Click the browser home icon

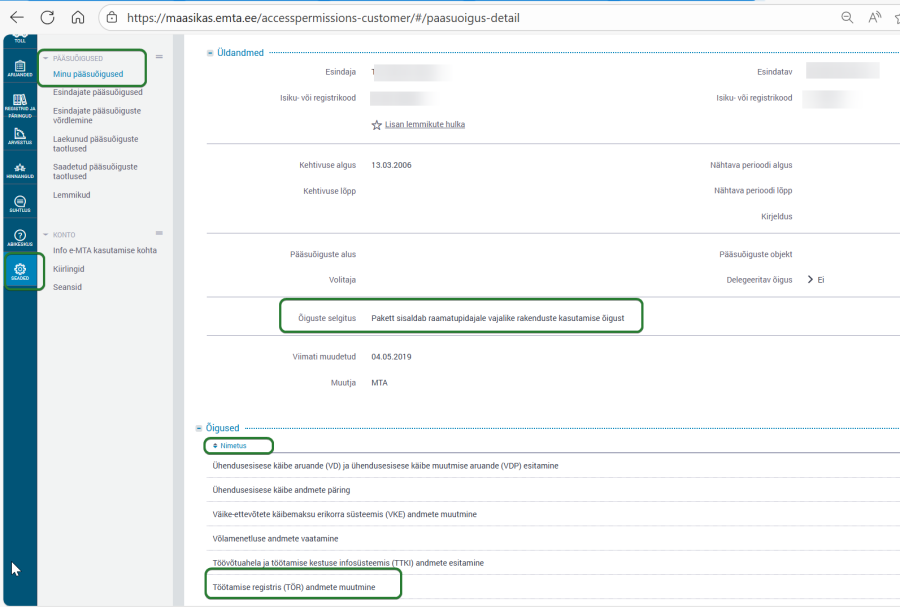[x=78, y=17]
